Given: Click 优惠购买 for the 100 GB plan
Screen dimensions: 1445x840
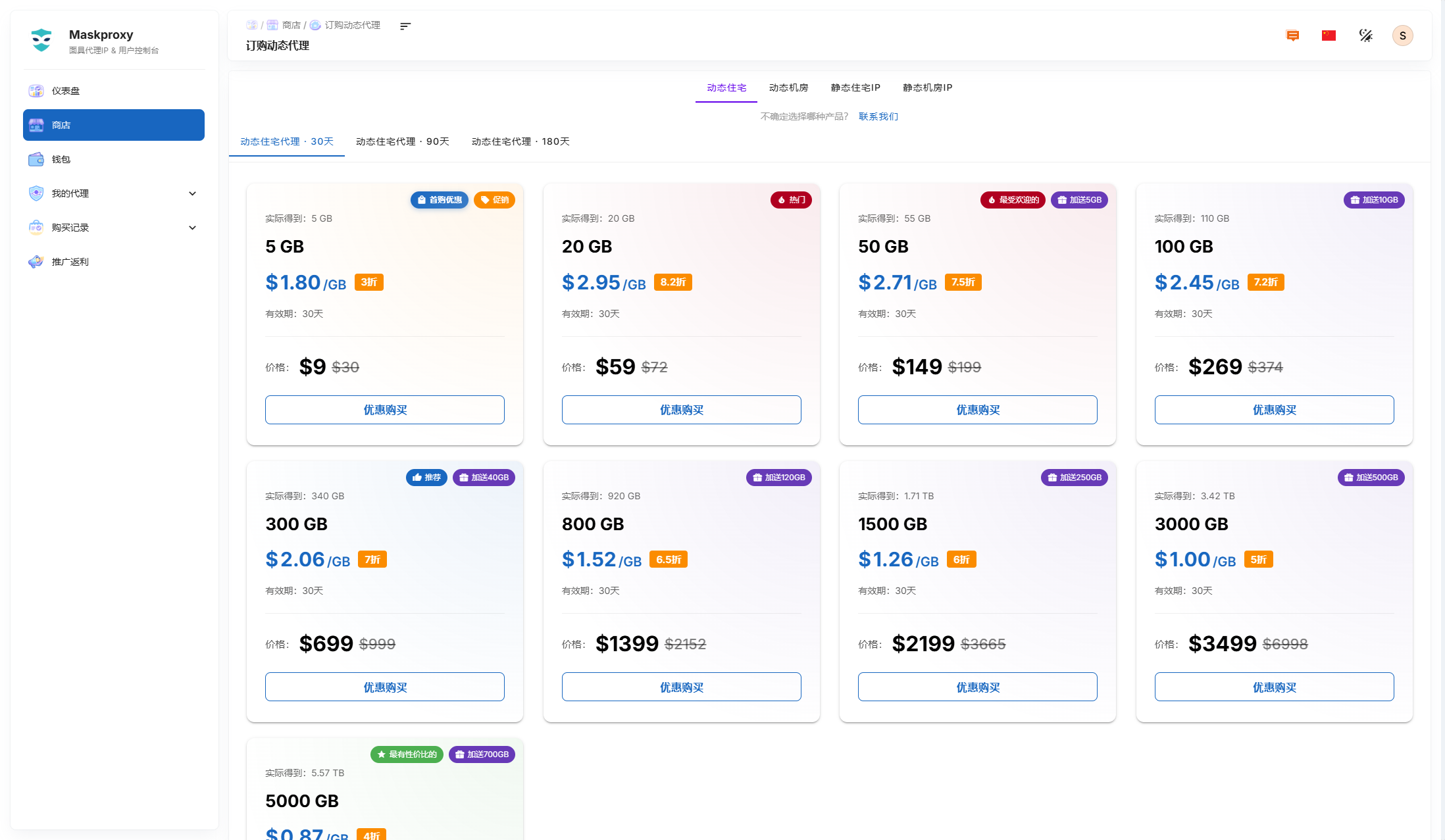Looking at the screenshot, I should 1275,410.
